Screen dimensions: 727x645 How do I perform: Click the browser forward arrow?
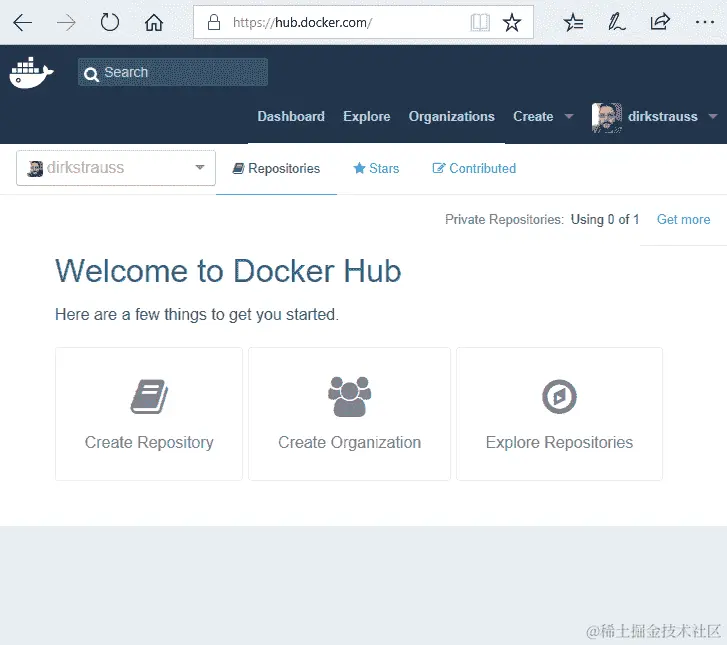(66, 22)
